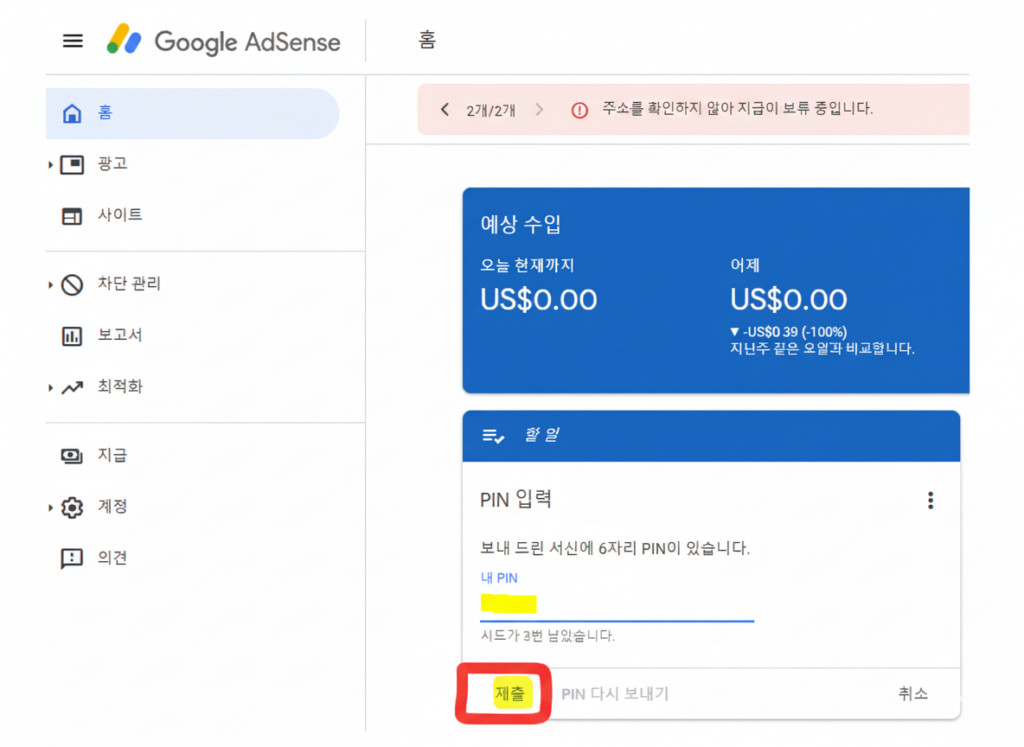This screenshot has height=747, width=1024.
Task: Click the Google AdSense logo
Action: point(224,41)
